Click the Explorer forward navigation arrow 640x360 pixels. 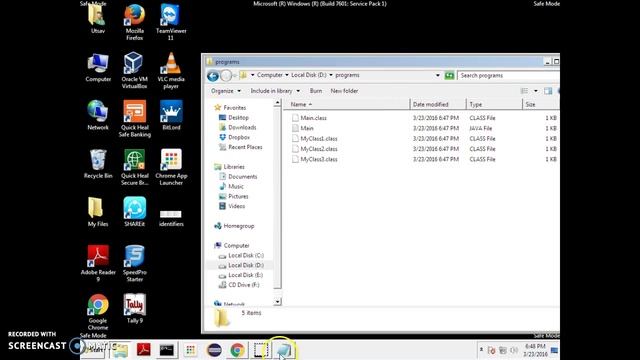(226, 76)
